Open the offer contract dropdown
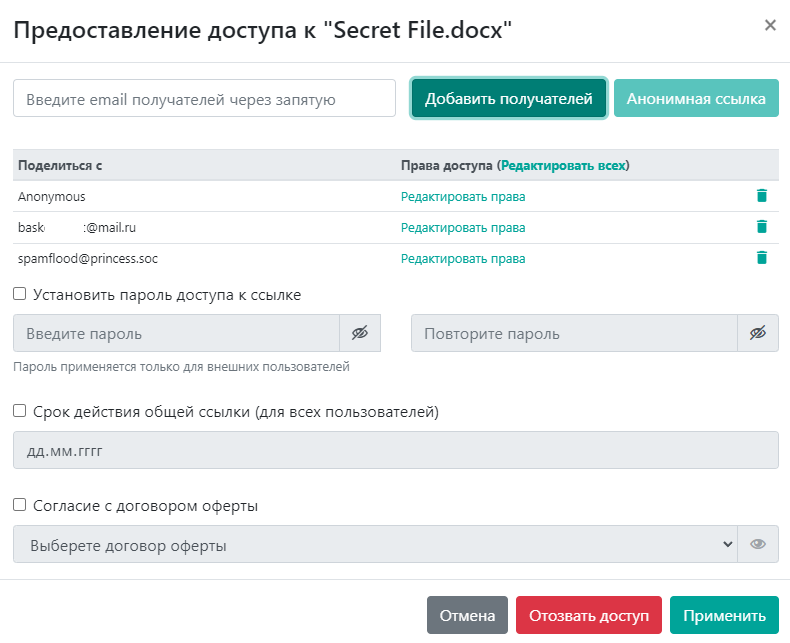This screenshot has height=643, width=790. click(375, 545)
